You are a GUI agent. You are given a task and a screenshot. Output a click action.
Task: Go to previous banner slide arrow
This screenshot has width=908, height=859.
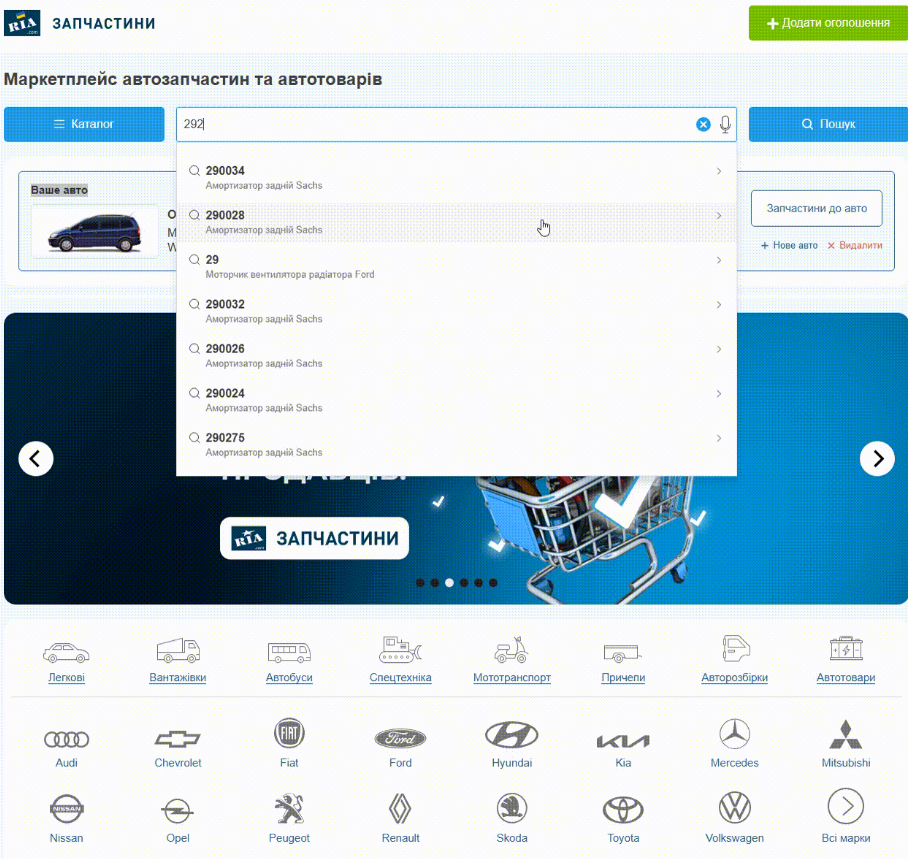(36, 459)
